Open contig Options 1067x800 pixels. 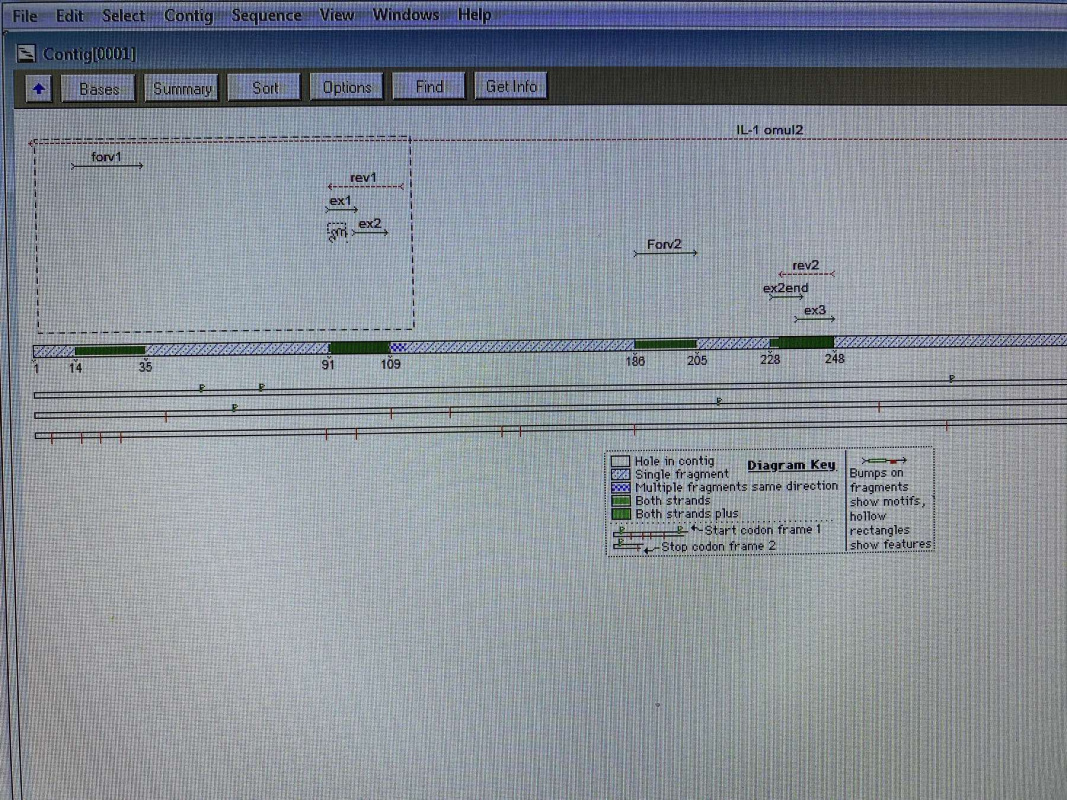pyautogui.click(x=347, y=87)
